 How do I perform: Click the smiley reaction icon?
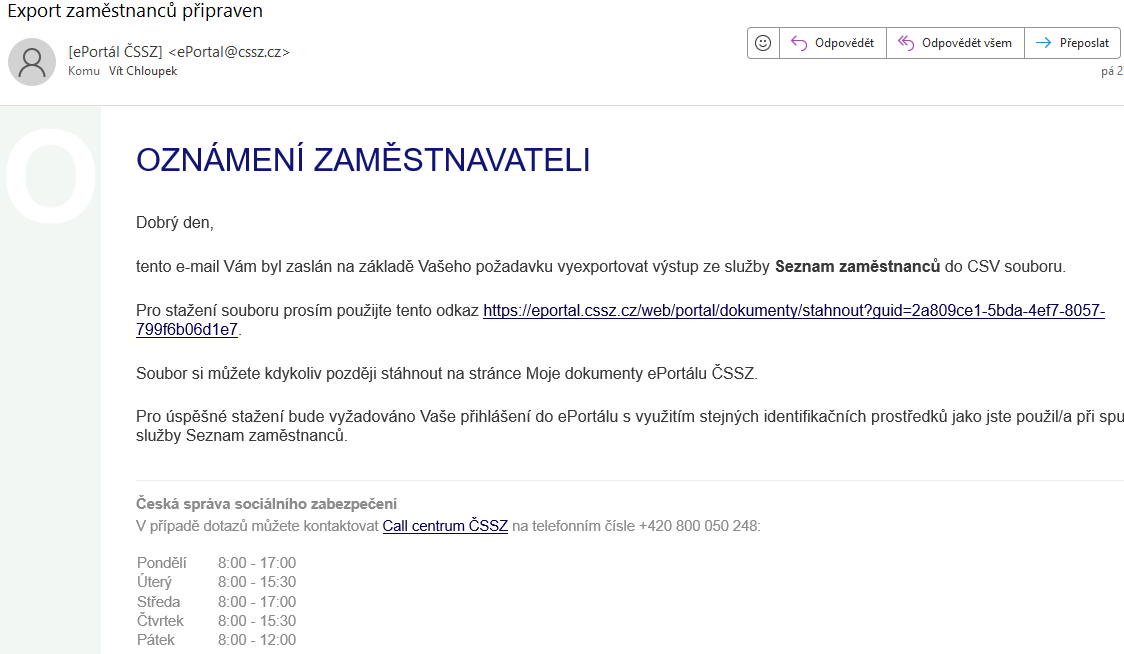(x=763, y=43)
